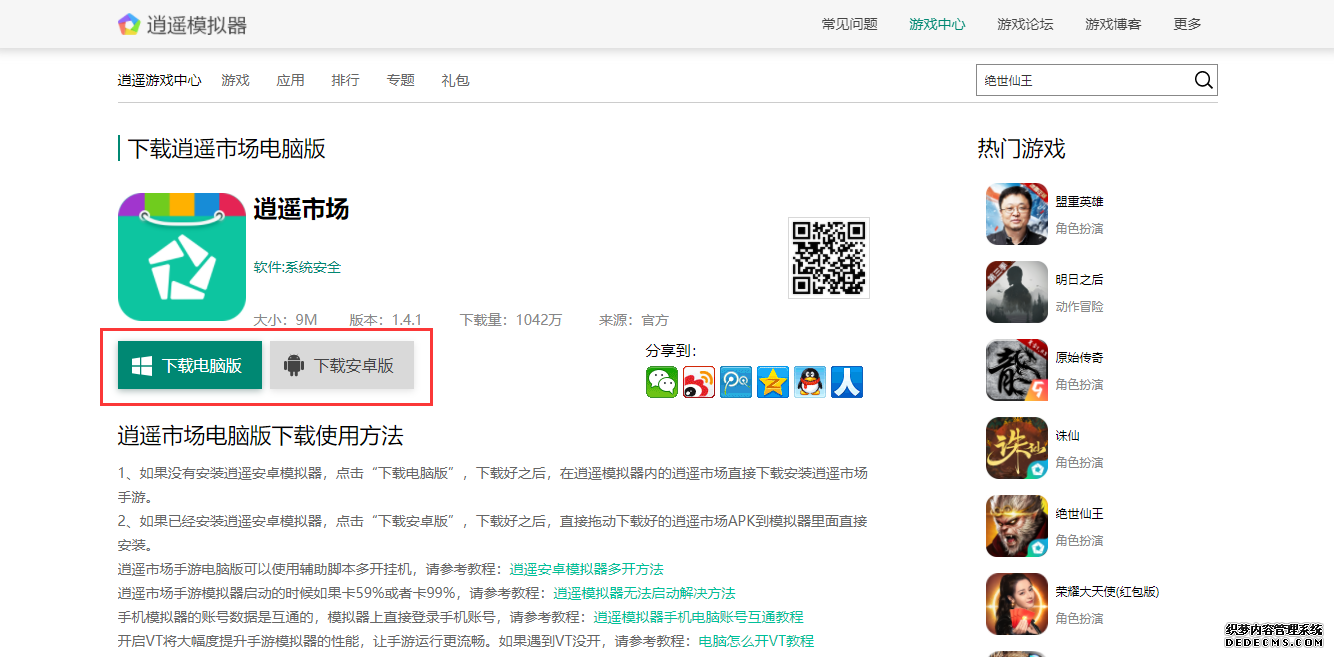Share to QQ penguin icon
The image size is (1334, 657).
point(810,382)
